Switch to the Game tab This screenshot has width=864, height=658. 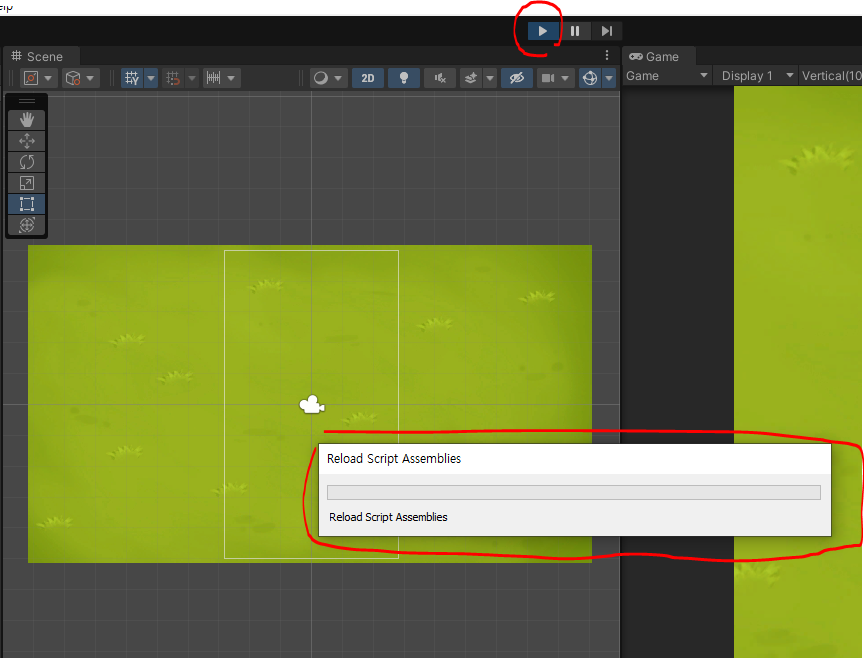[x=655, y=57]
